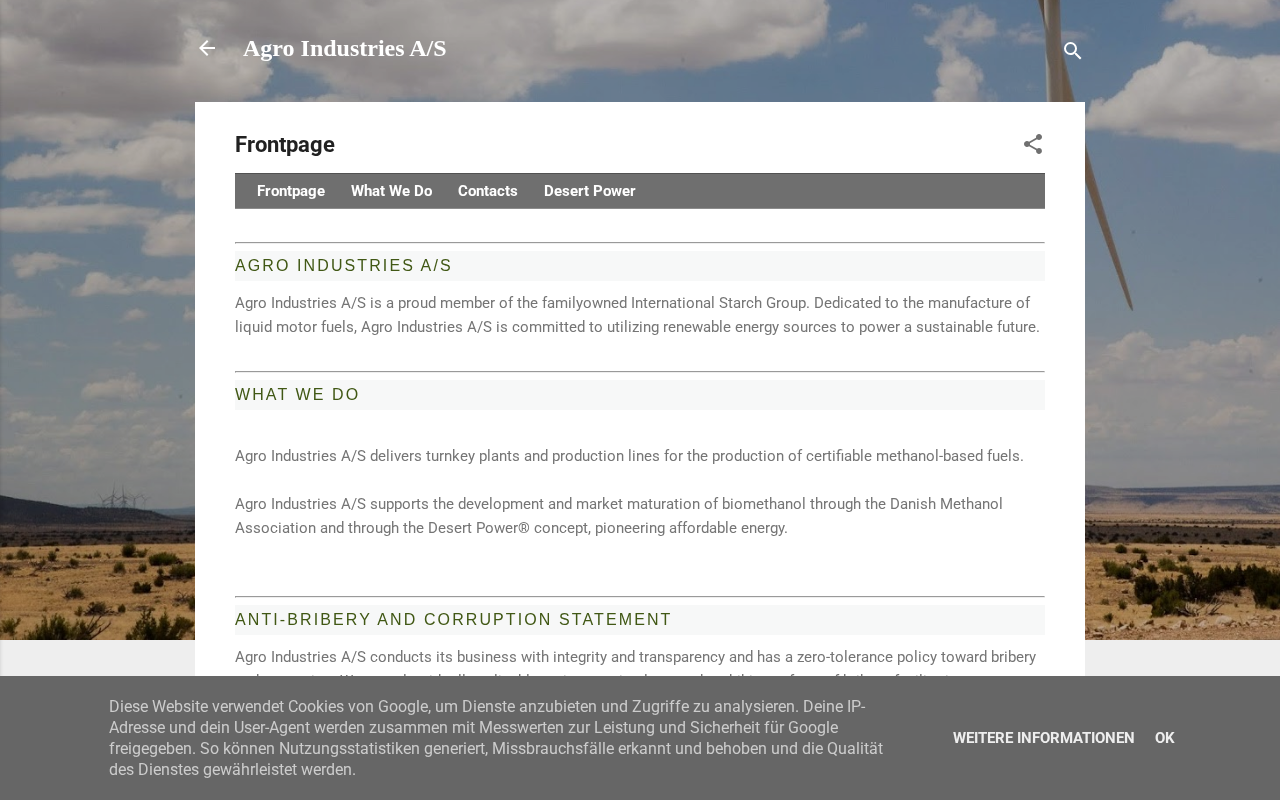Viewport: 1280px width, 800px height.
Task: Click the paragraph mentioning Danish Methanol Association
Action: (x=619, y=516)
